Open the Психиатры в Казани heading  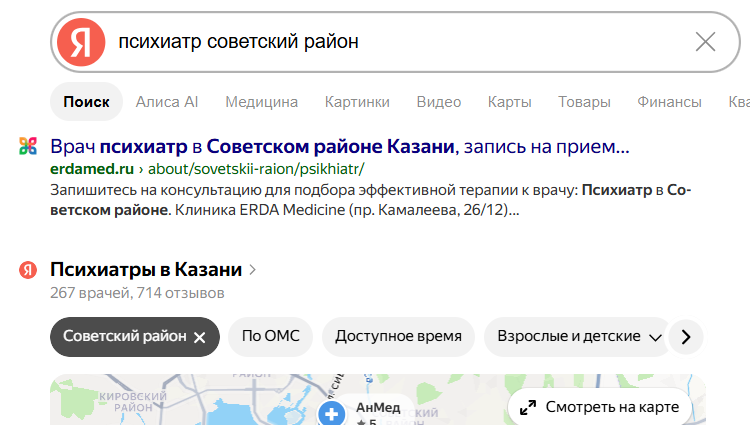146,270
